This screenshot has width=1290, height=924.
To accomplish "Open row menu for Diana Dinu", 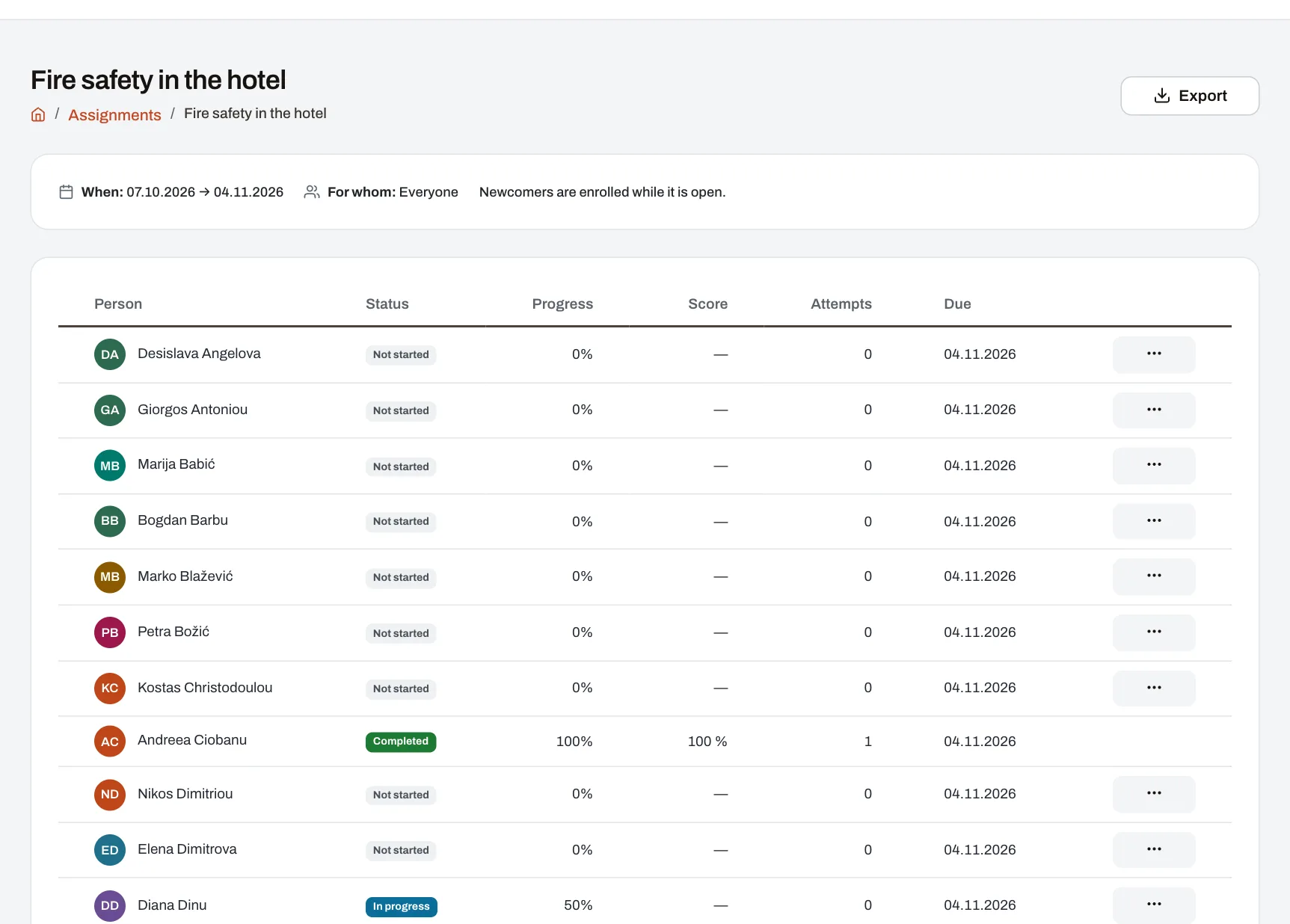I will tap(1153, 905).
